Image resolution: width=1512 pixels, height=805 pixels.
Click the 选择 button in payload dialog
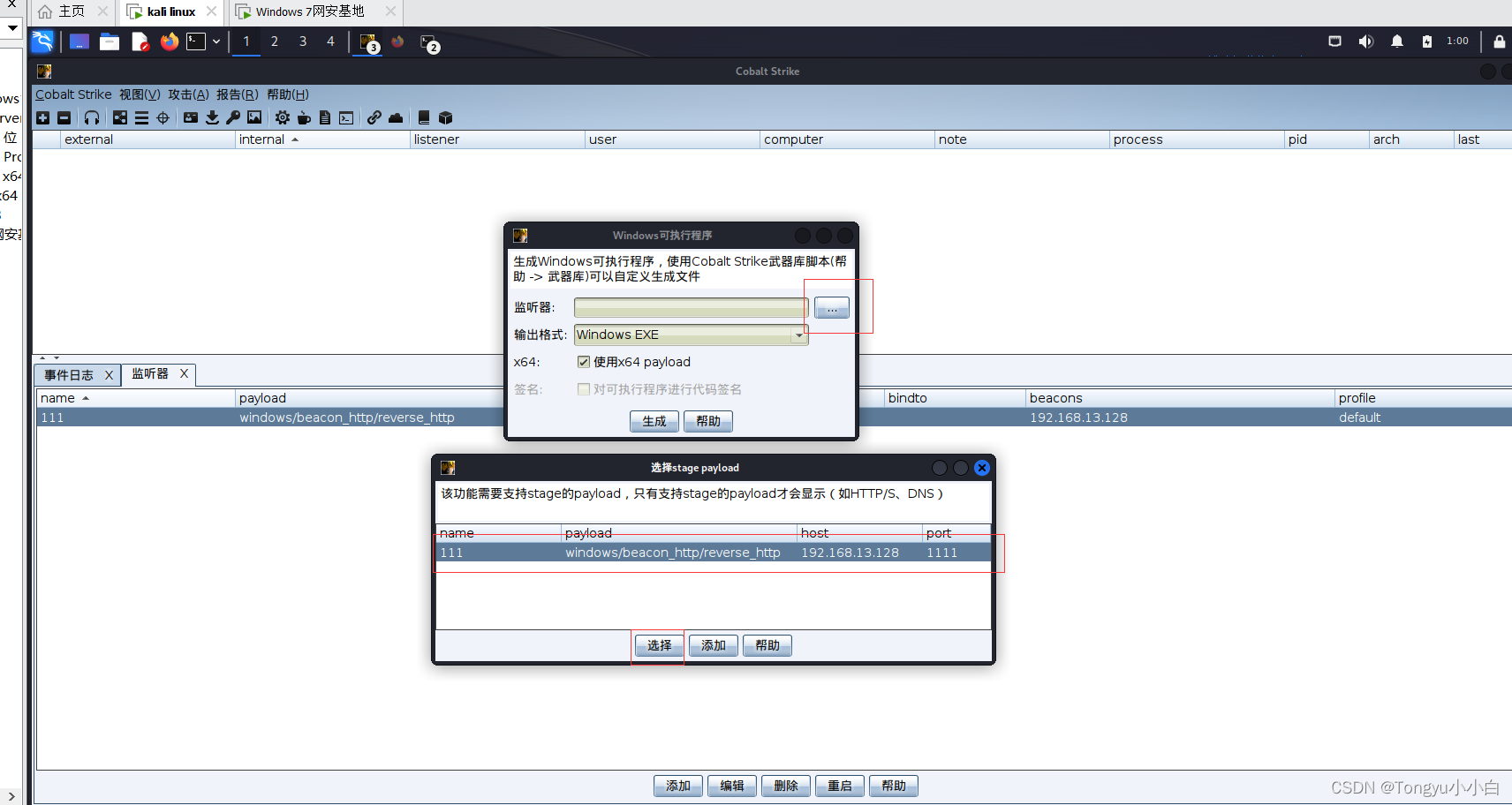pos(659,646)
